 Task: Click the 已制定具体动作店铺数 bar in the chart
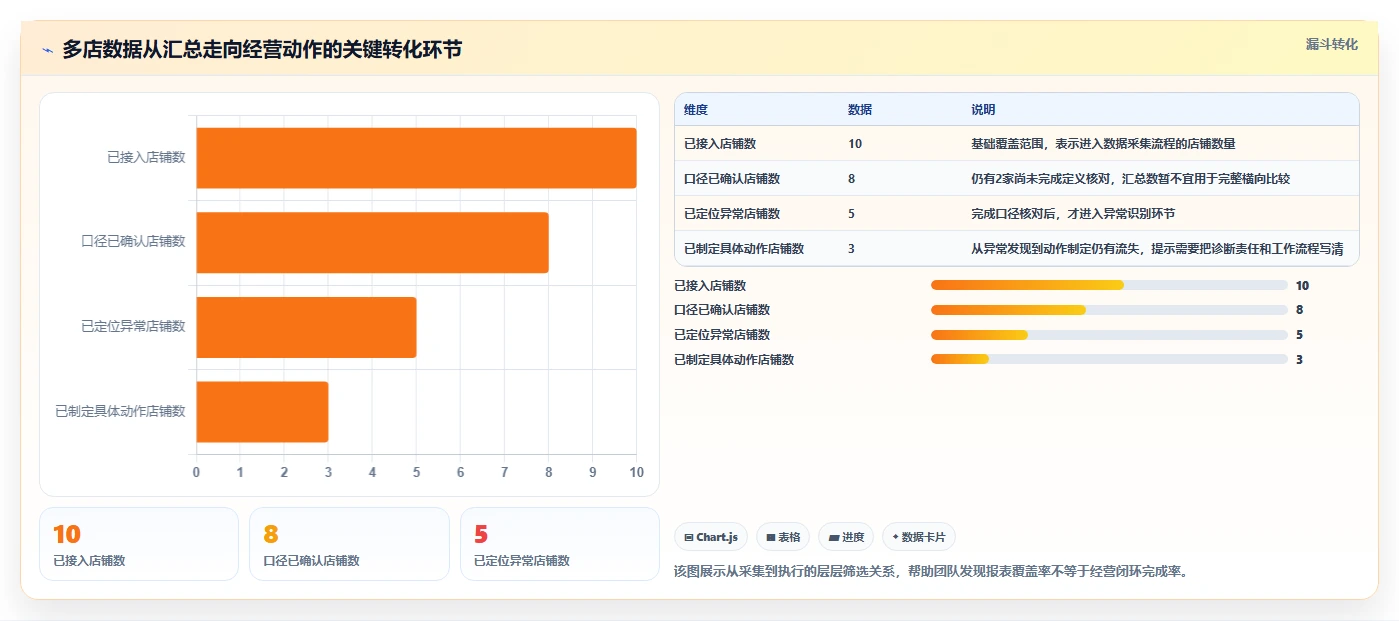point(262,411)
